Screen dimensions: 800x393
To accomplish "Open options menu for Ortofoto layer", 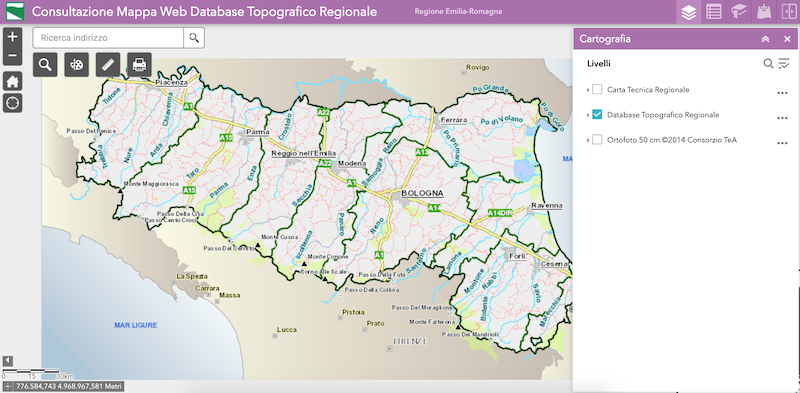I will 782,143.
